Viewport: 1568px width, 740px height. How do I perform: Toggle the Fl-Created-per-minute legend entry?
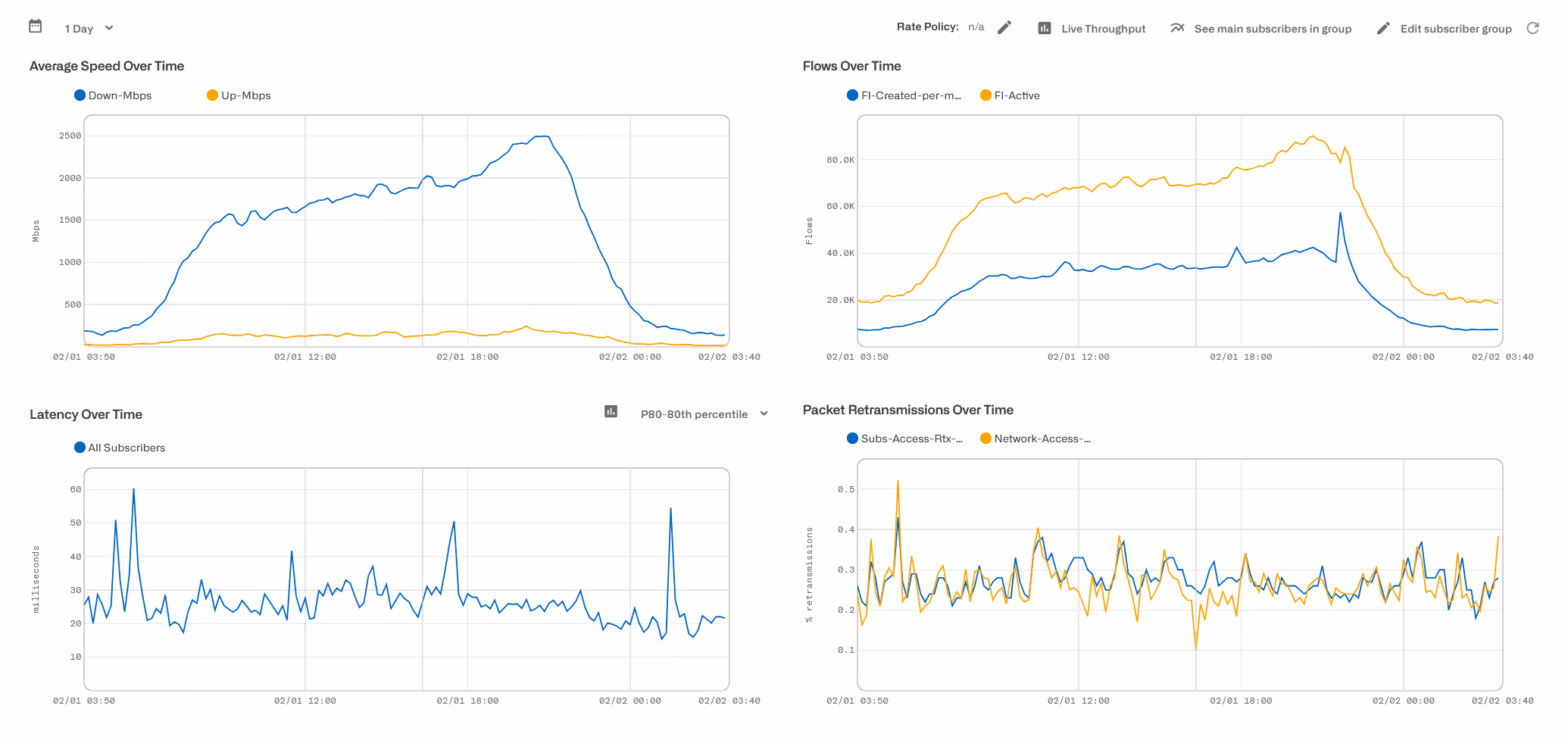coord(904,95)
